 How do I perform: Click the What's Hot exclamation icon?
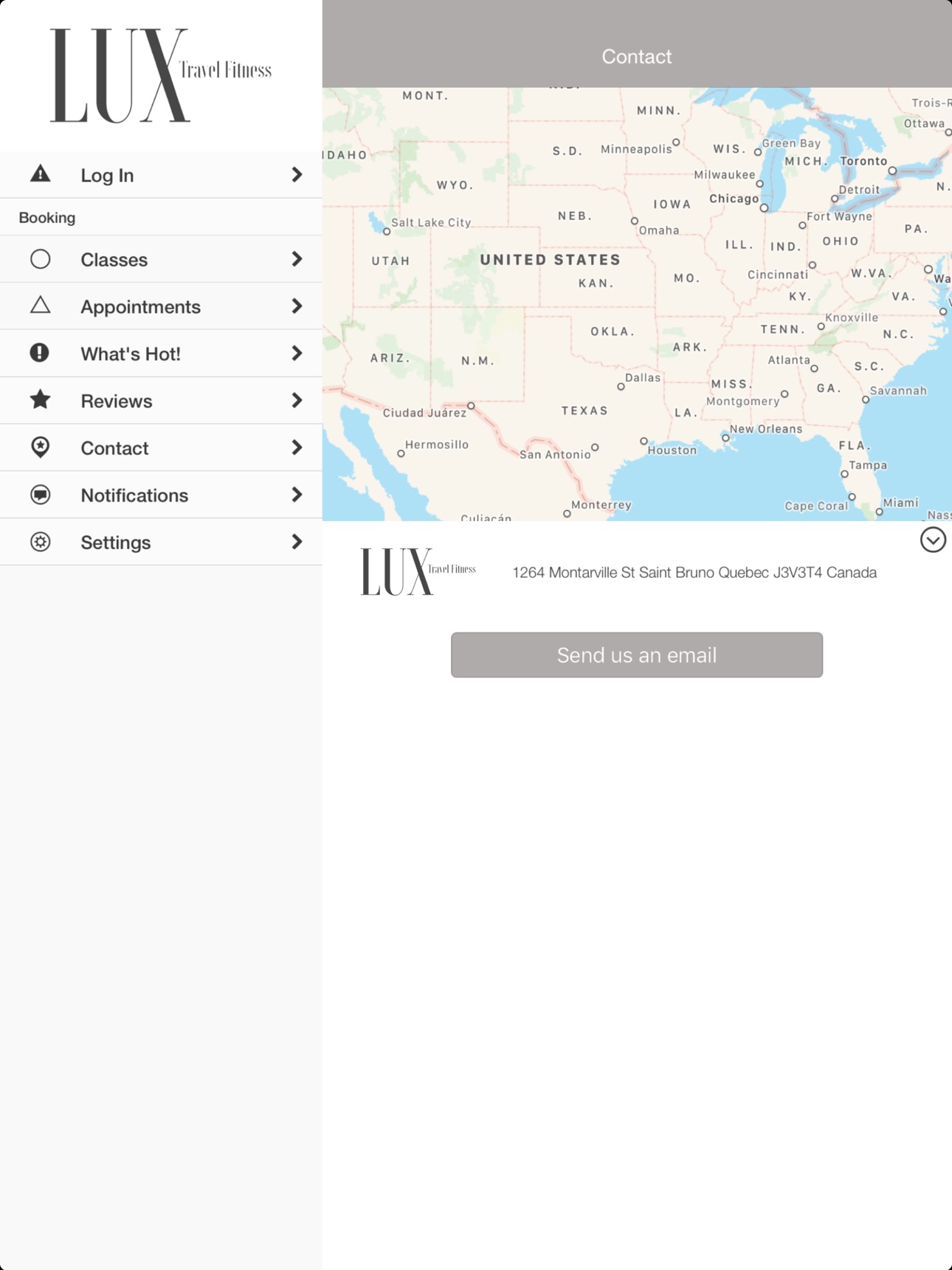click(x=40, y=353)
